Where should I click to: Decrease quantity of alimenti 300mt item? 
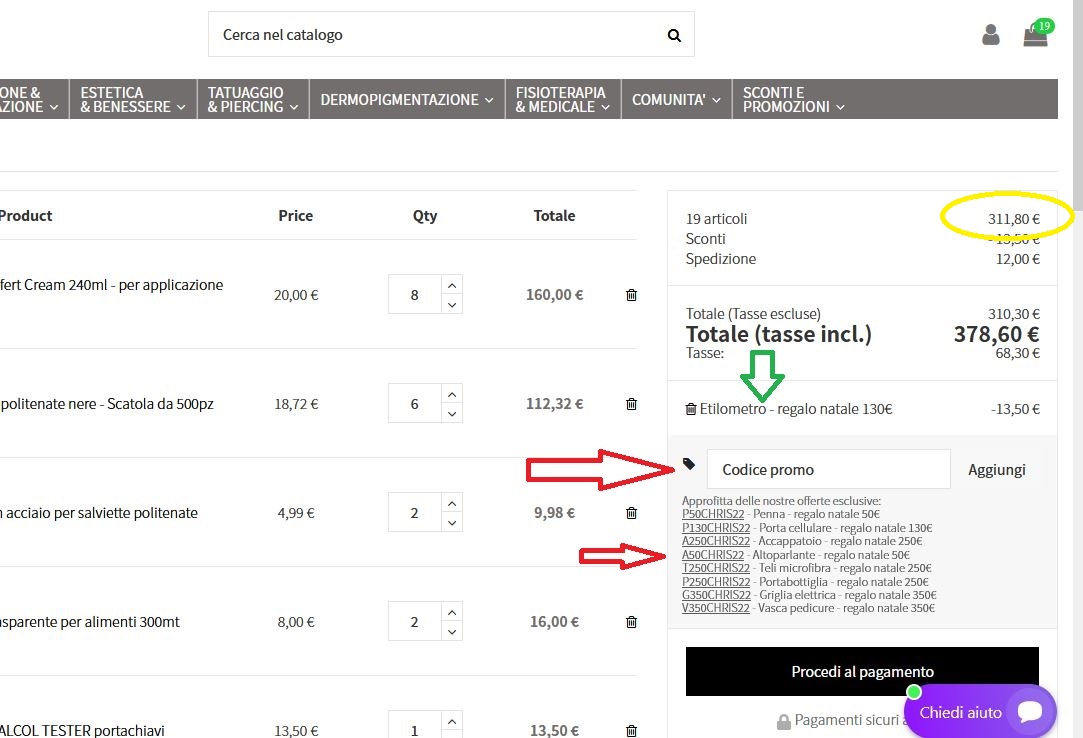click(x=452, y=632)
